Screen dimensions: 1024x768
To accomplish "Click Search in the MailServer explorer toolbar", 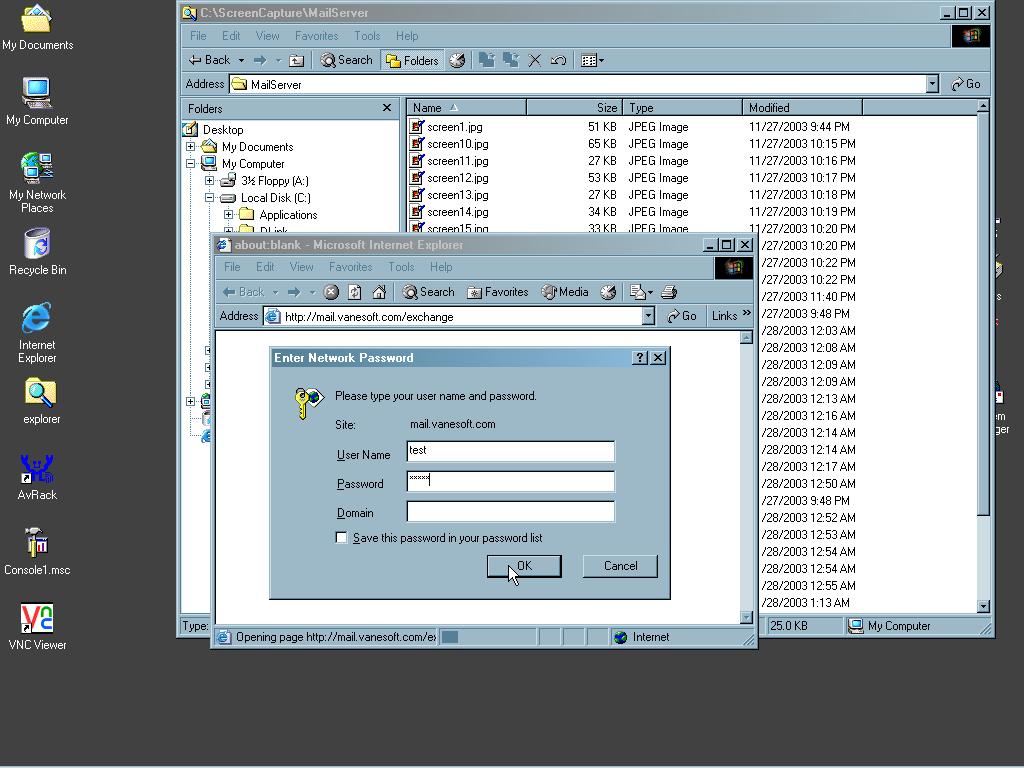I will coord(347,60).
